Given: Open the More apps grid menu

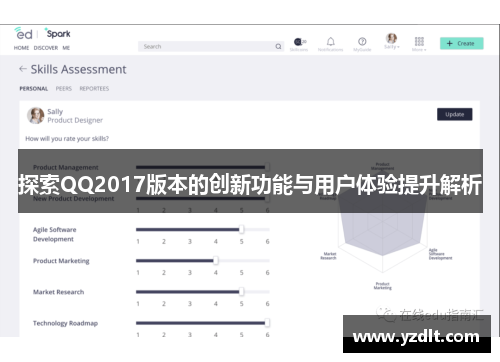Looking at the screenshot, I should point(419,41).
